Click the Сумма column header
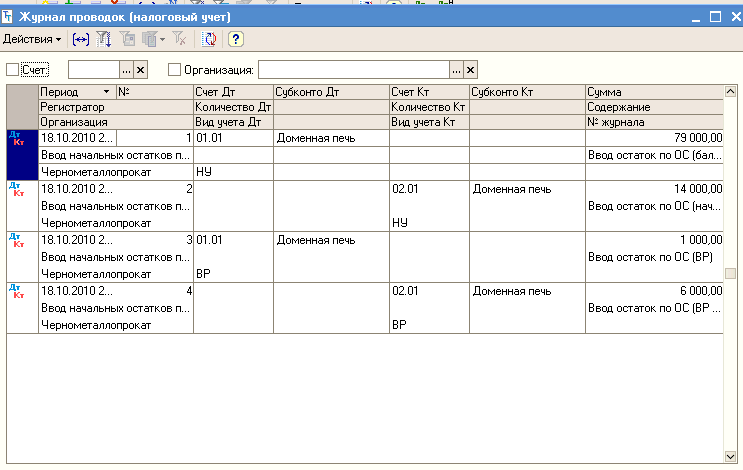 coord(653,92)
